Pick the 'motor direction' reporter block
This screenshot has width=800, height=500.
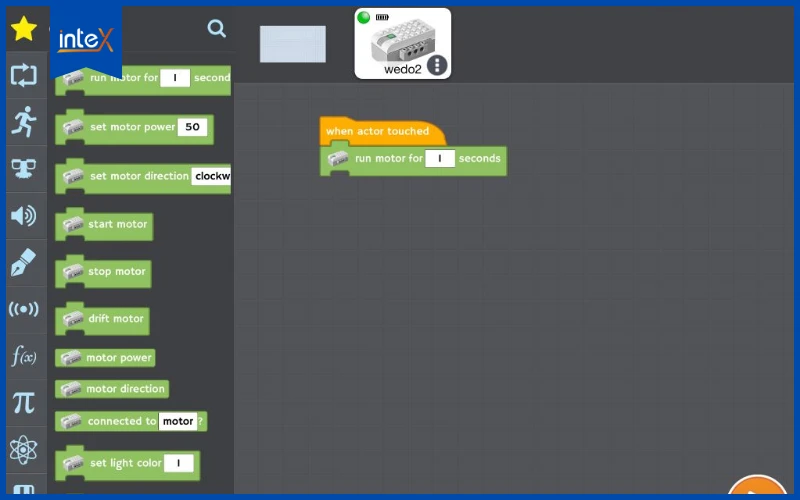112,389
